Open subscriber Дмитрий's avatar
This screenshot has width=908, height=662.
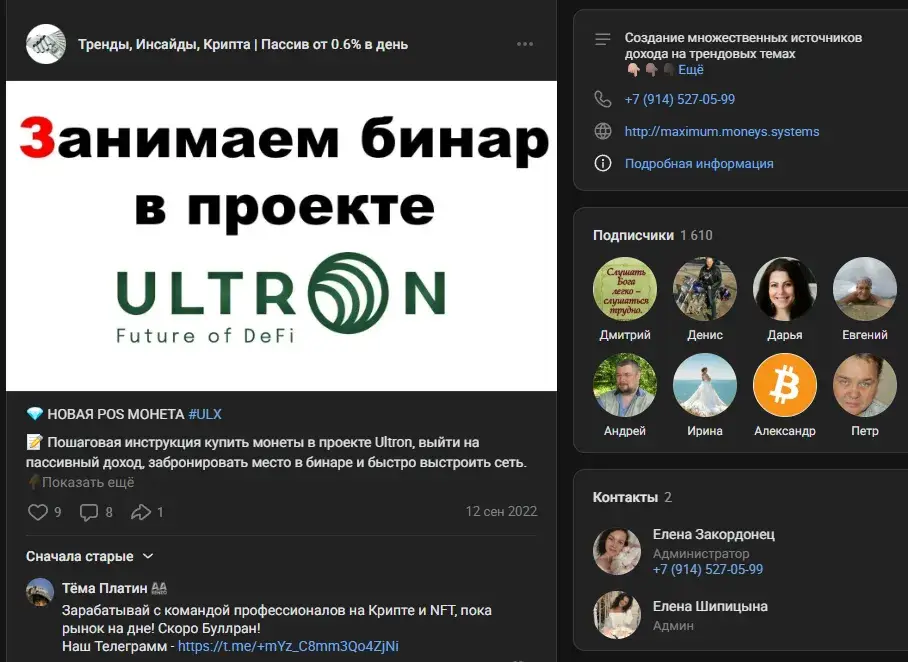[625, 289]
